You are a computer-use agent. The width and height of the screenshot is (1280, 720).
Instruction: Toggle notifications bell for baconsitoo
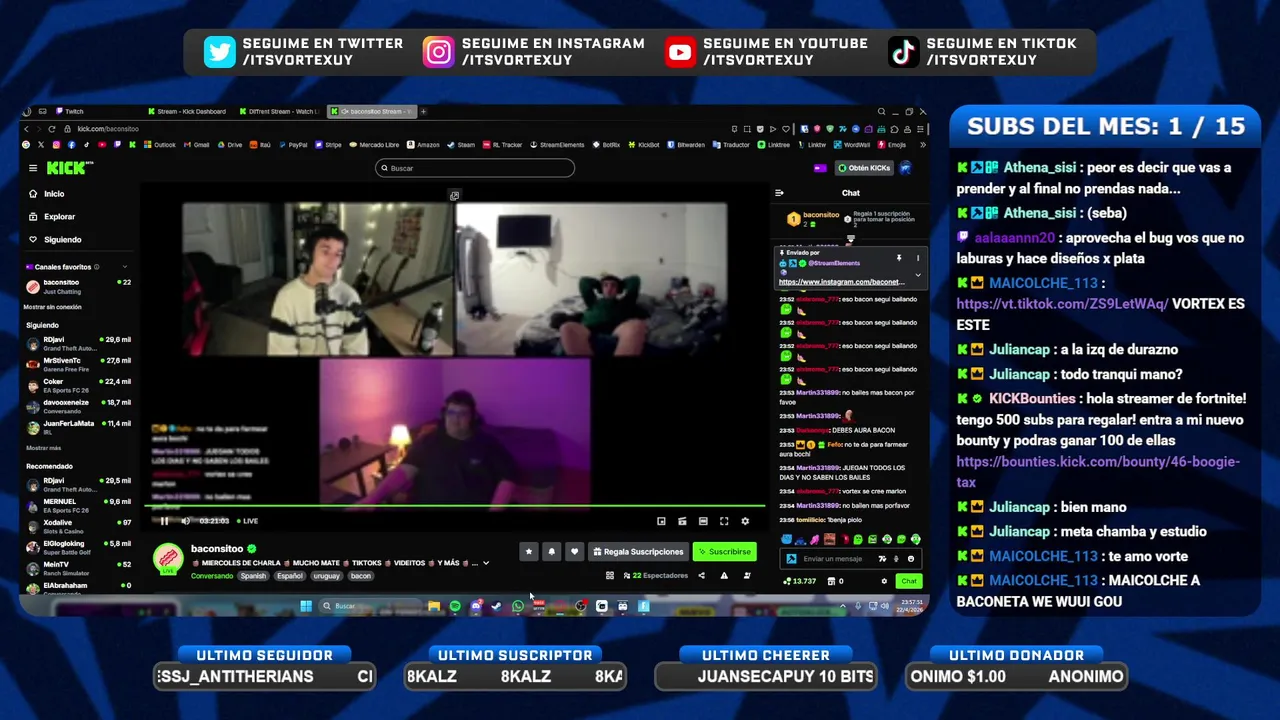[x=551, y=551]
